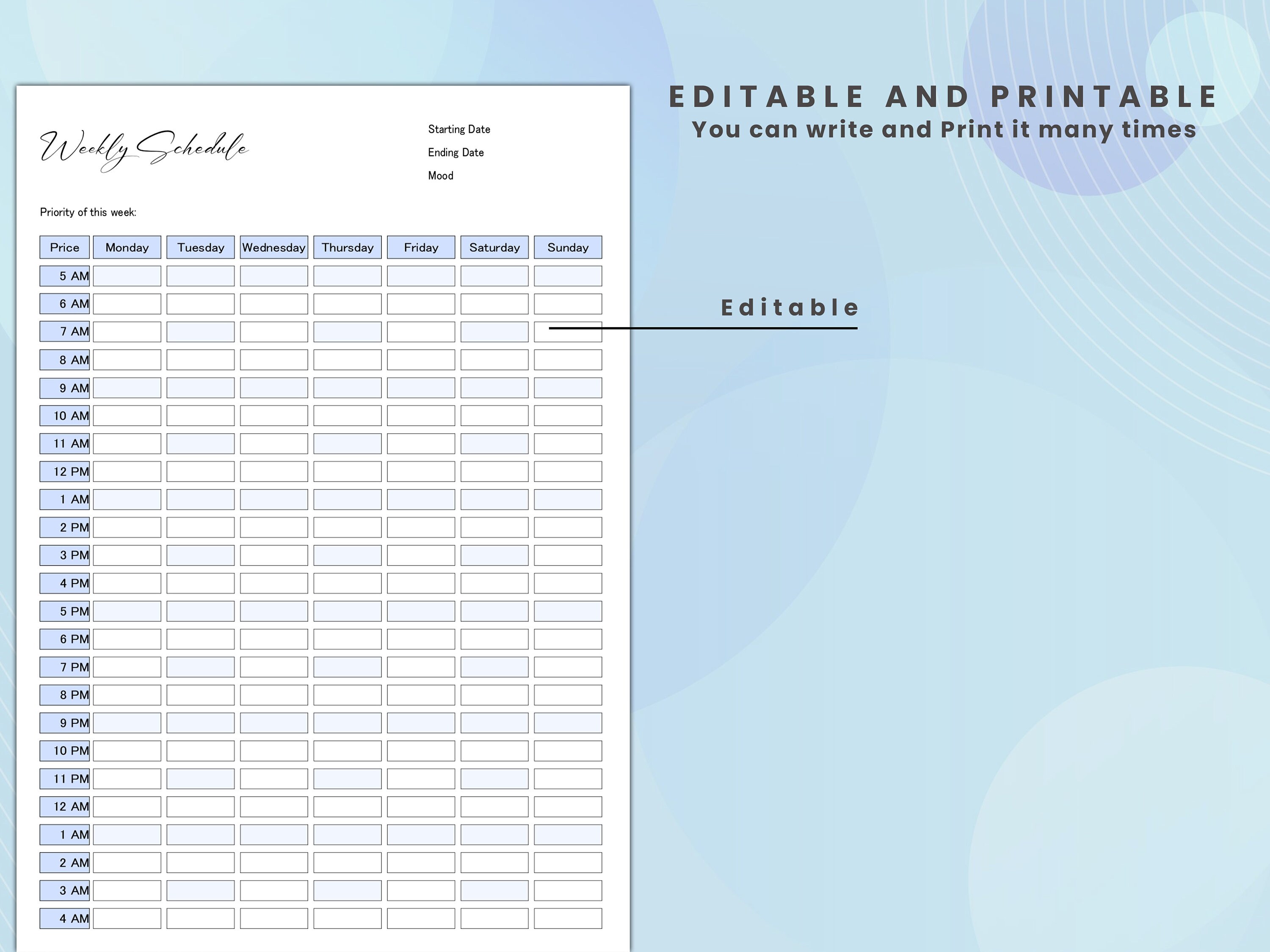Click the Wednesday column header
This screenshot has height=952, width=1270.
(274, 248)
